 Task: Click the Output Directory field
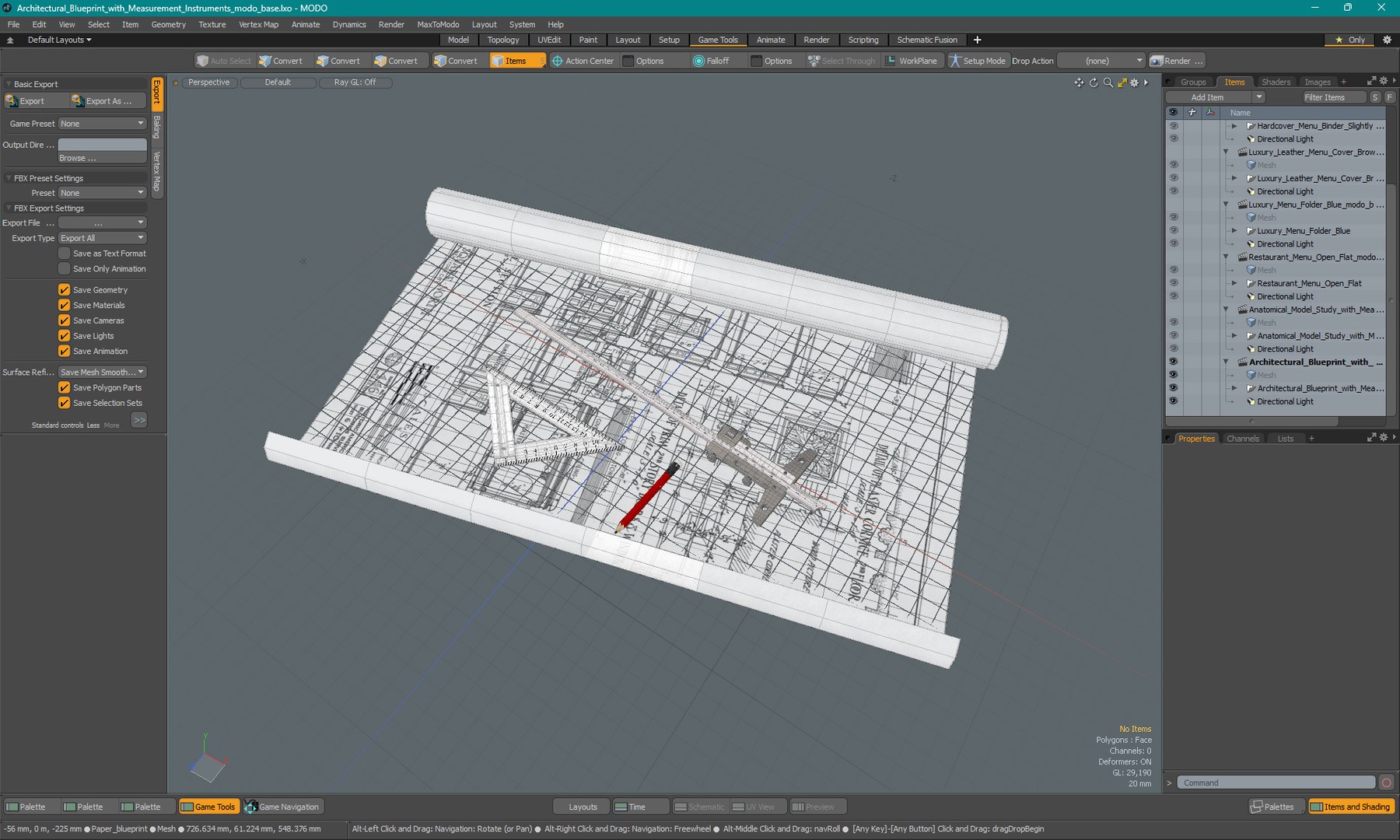(102, 145)
